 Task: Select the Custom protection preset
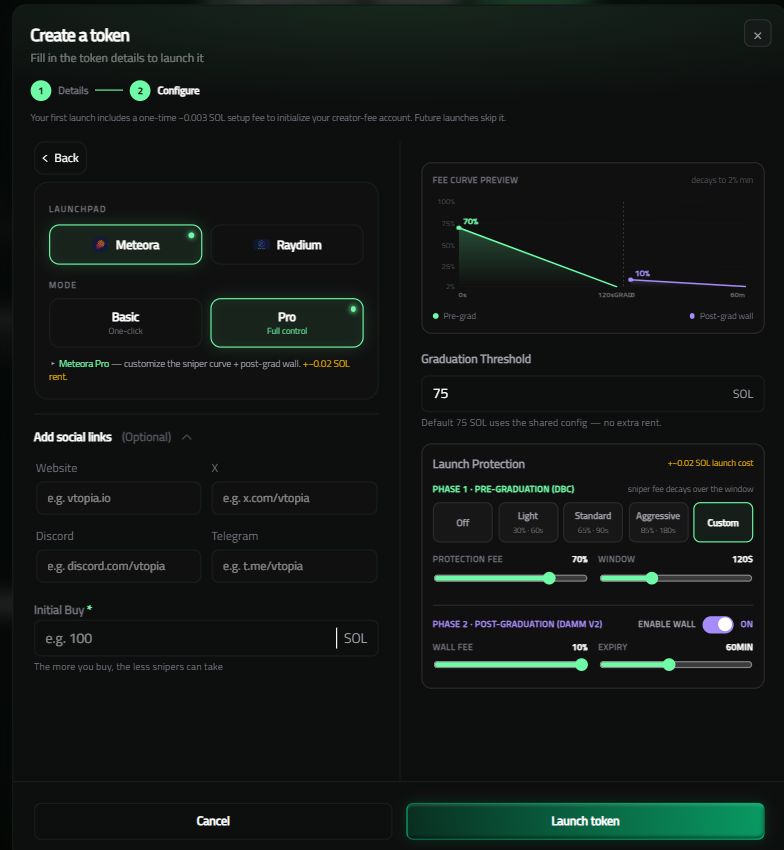coord(723,523)
